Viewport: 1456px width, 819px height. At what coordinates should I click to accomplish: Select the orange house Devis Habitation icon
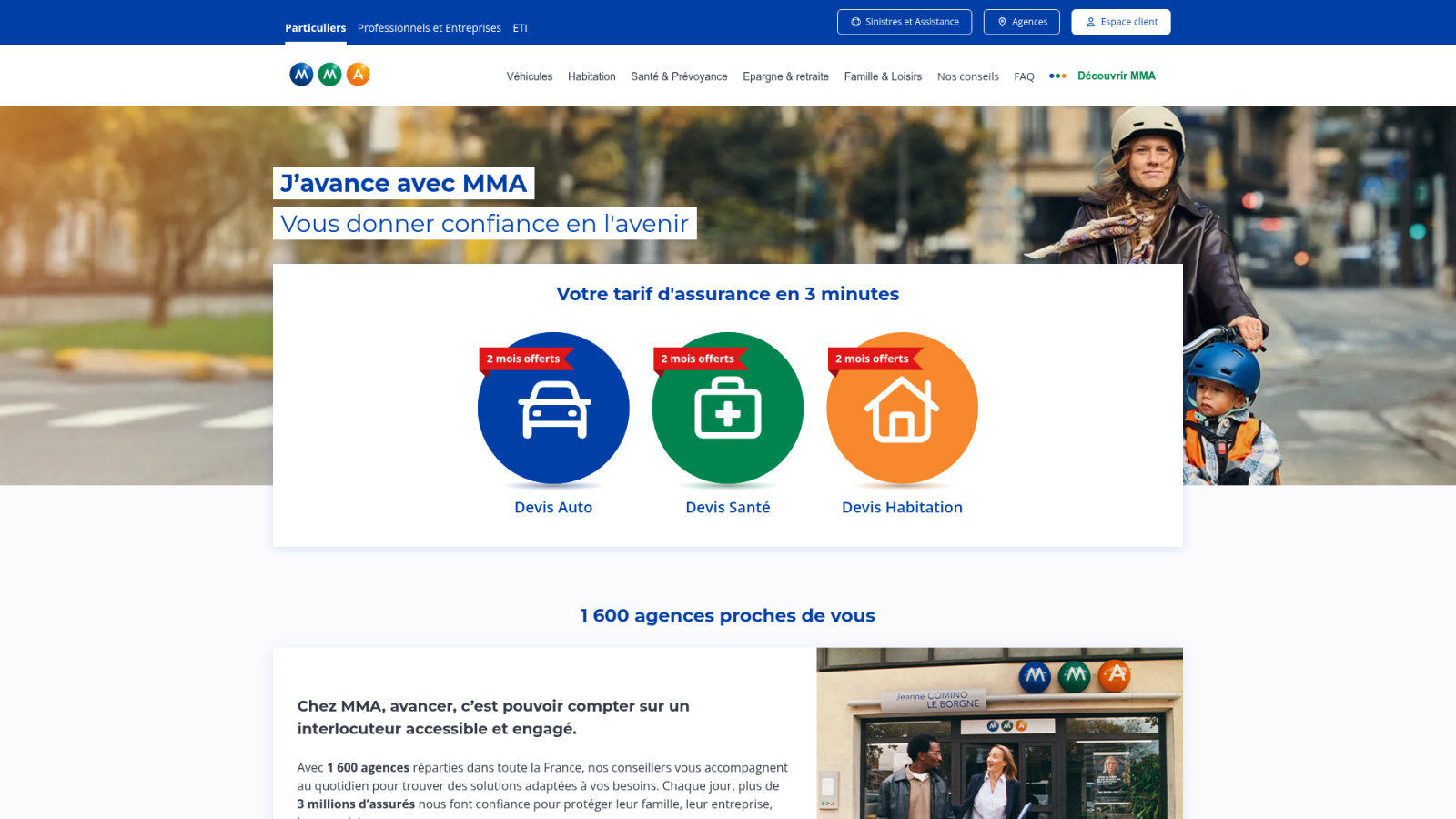click(902, 408)
